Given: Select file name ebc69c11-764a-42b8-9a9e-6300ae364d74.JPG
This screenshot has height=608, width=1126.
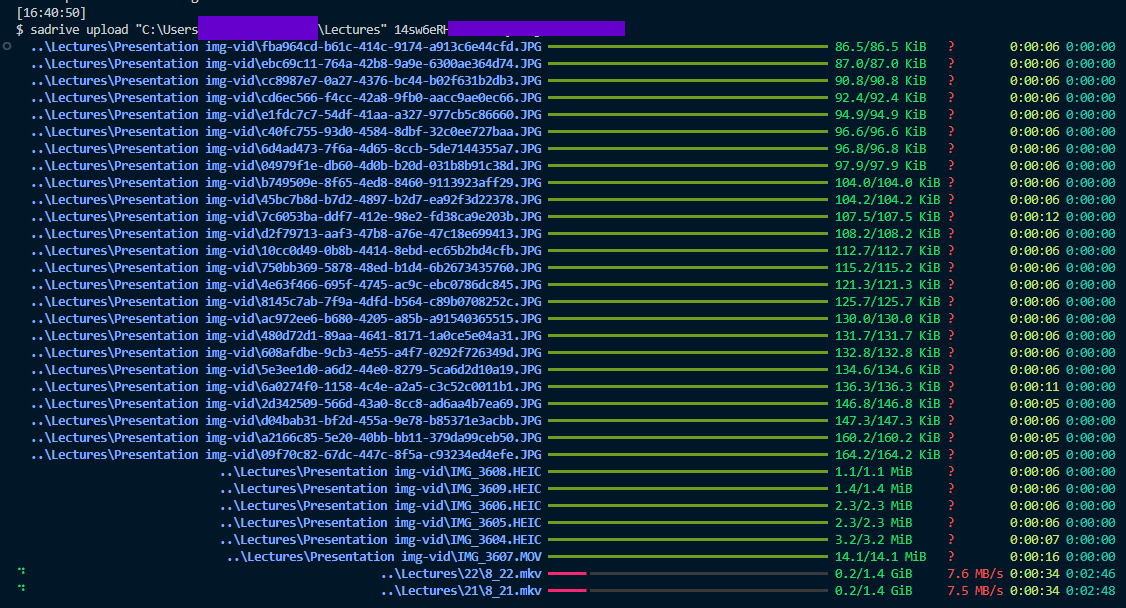Looking at the screenshot, I should pyautogui.click(x=401, y=64).
